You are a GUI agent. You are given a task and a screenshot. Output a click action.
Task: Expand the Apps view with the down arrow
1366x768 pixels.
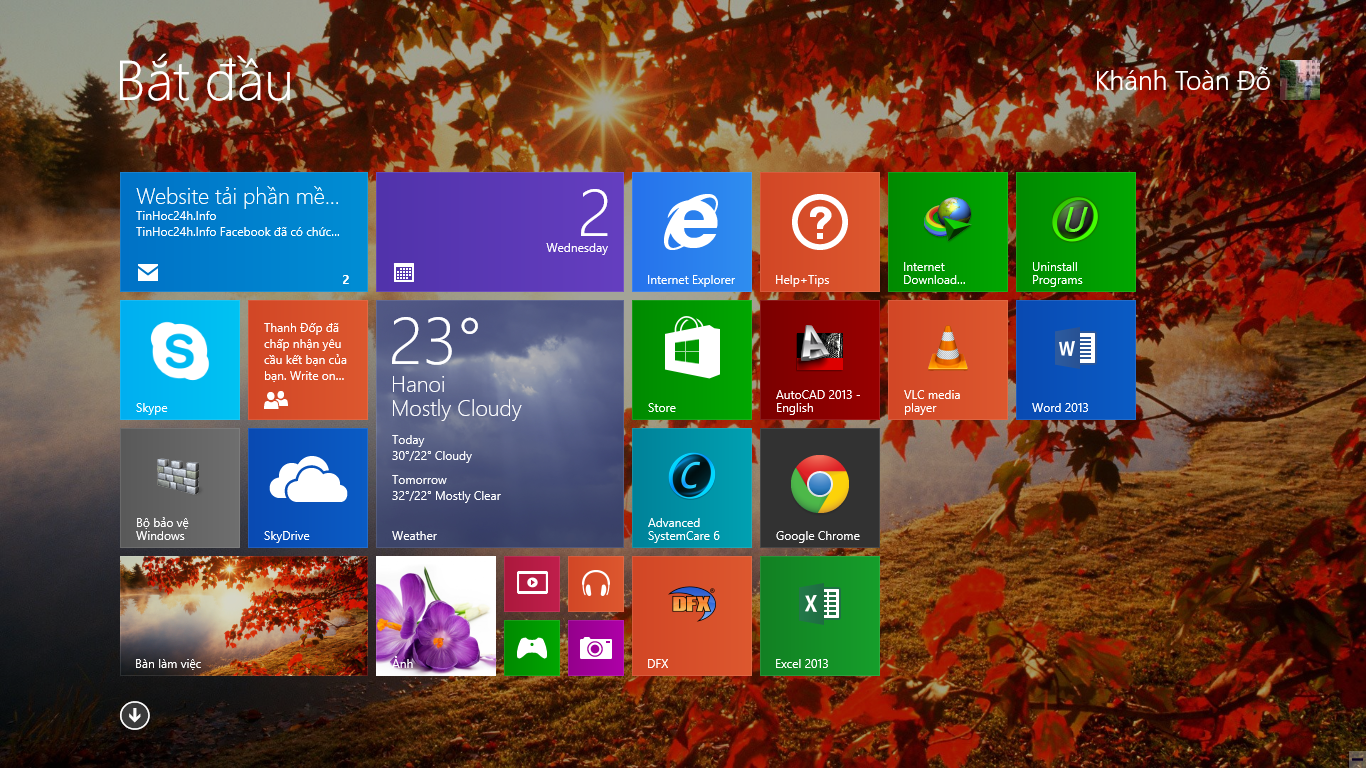134,715
